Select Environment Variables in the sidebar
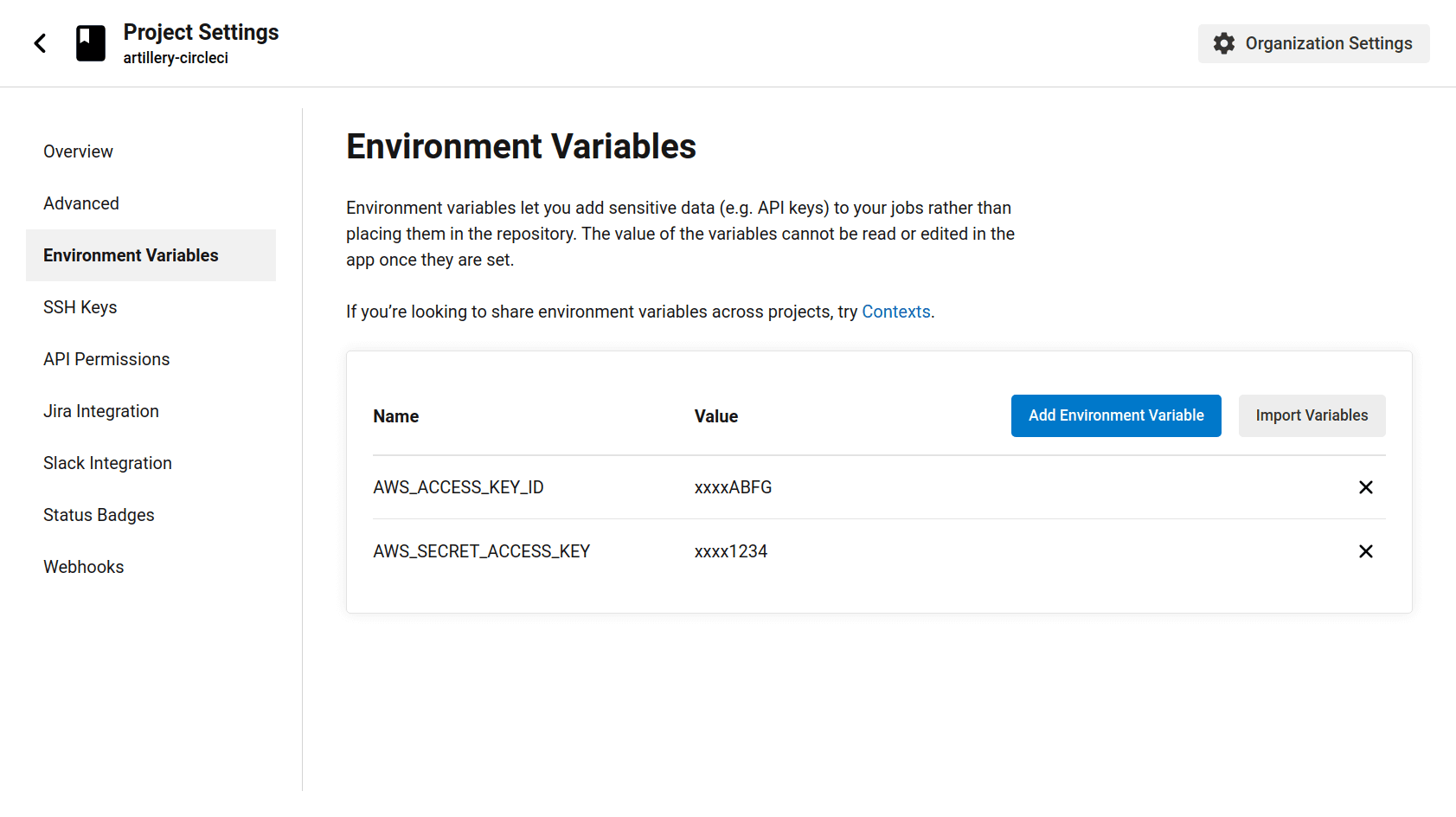 pos(131,254)
